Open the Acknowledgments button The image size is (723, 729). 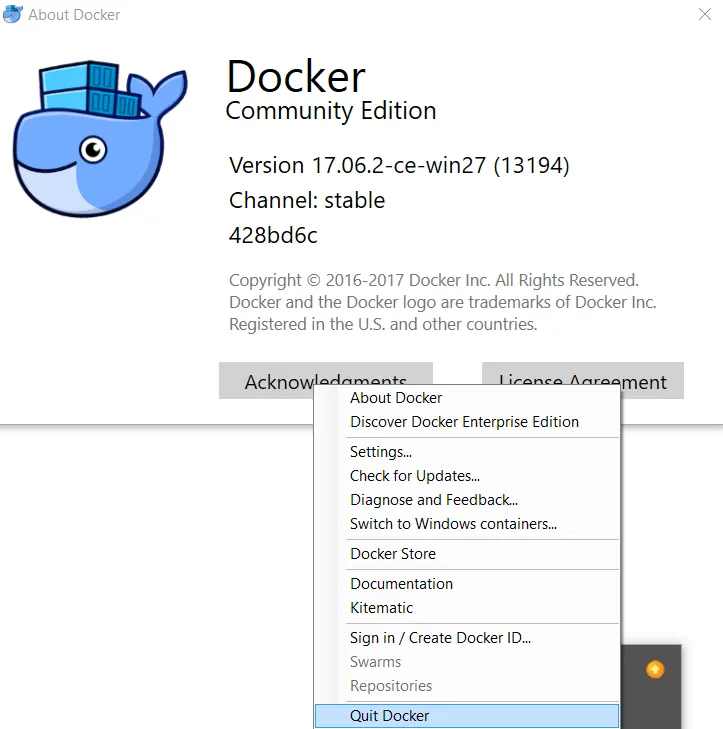[x=325, y=380]
